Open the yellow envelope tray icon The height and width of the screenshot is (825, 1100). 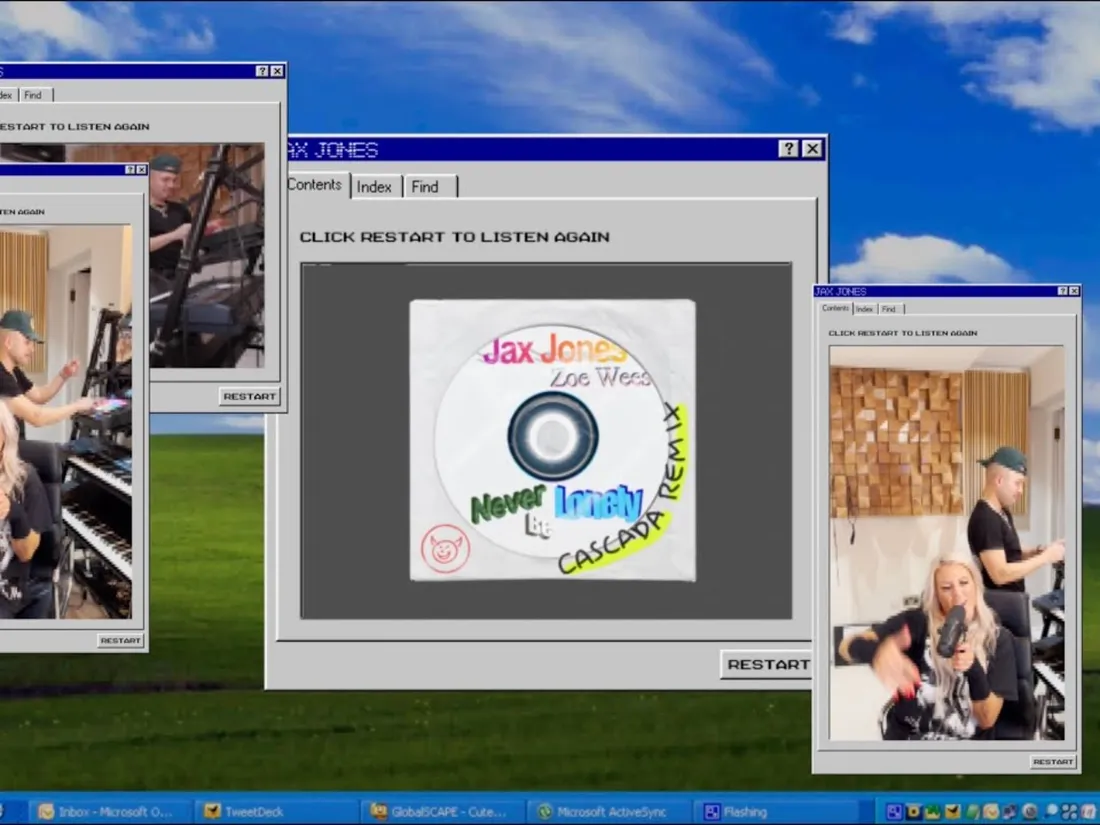pos(953,812)
